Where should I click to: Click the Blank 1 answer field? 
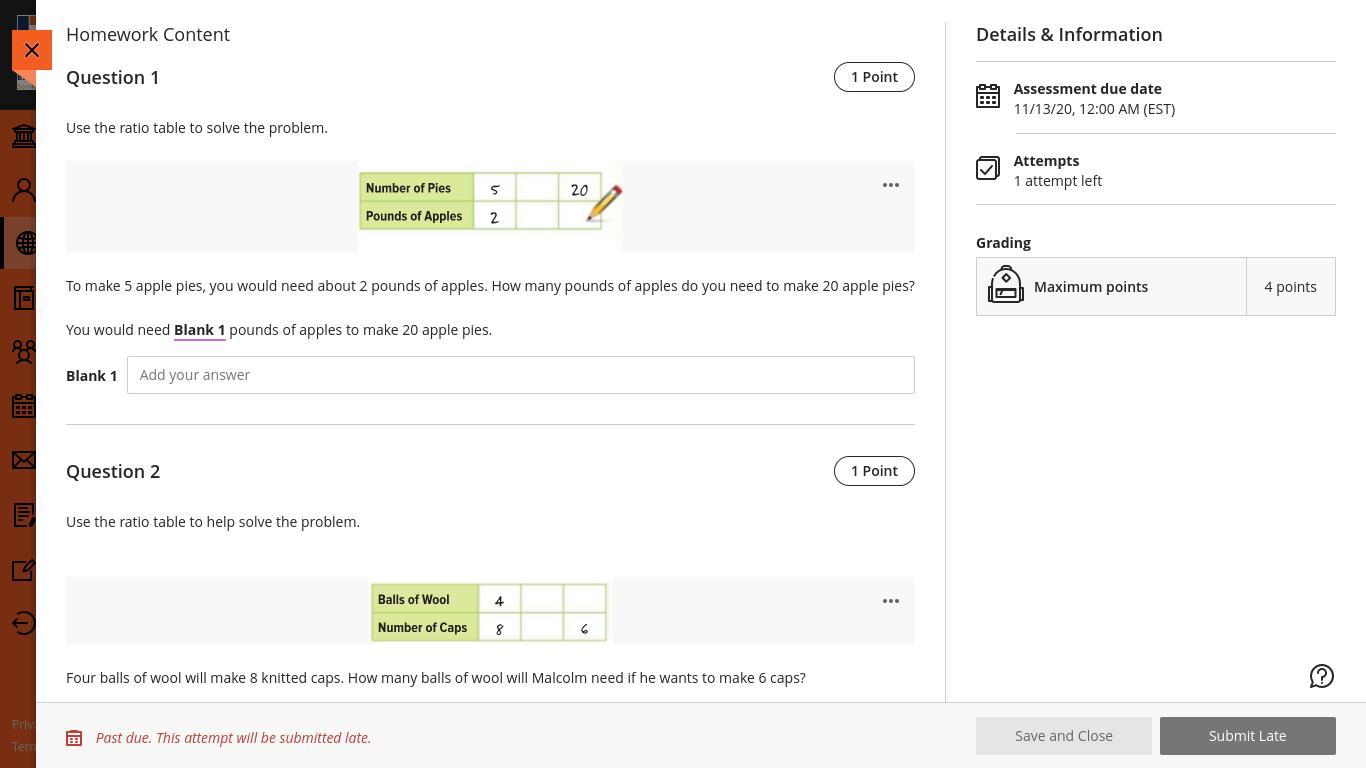520,375
